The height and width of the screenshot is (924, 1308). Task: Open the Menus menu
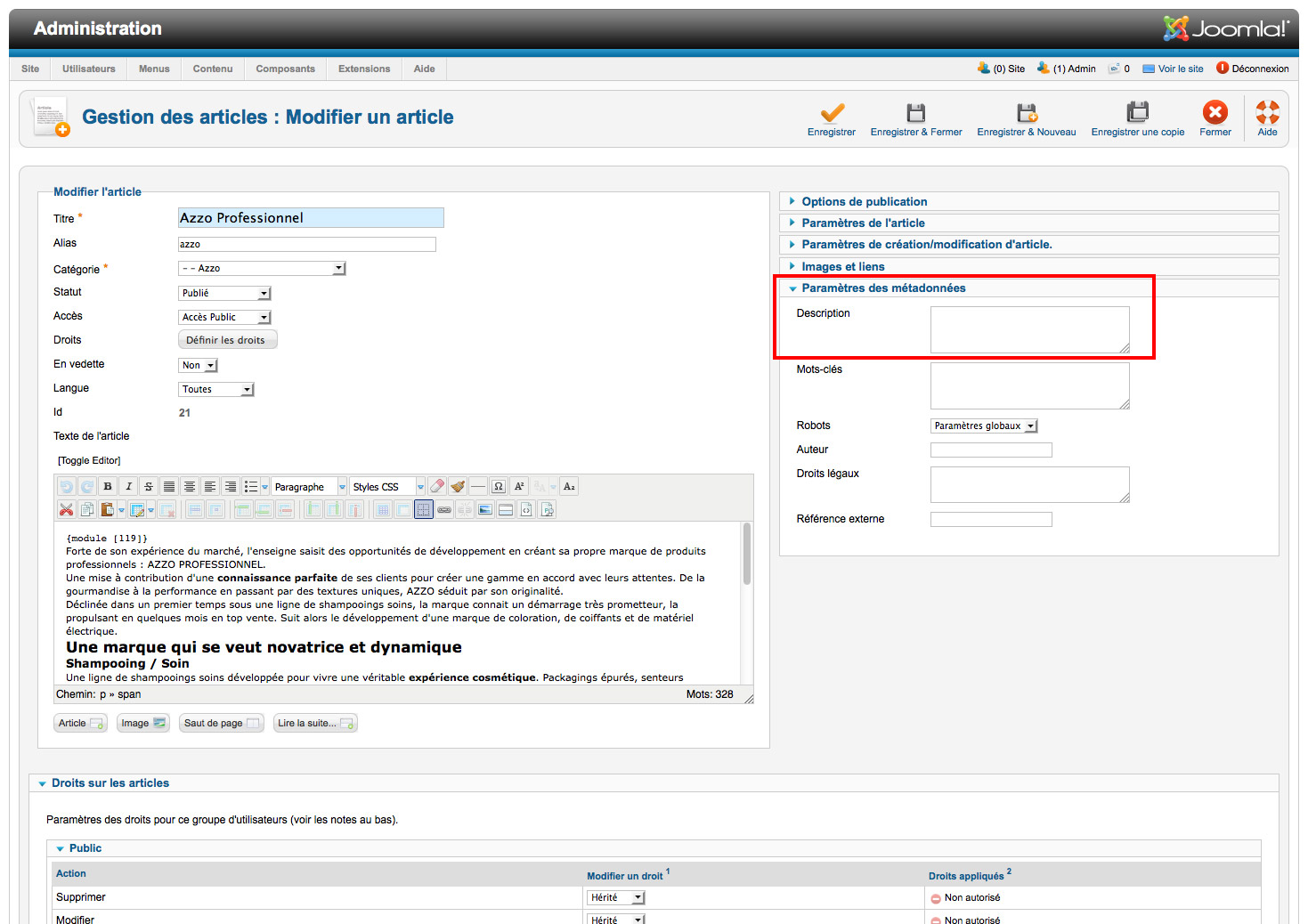point(154,69)
